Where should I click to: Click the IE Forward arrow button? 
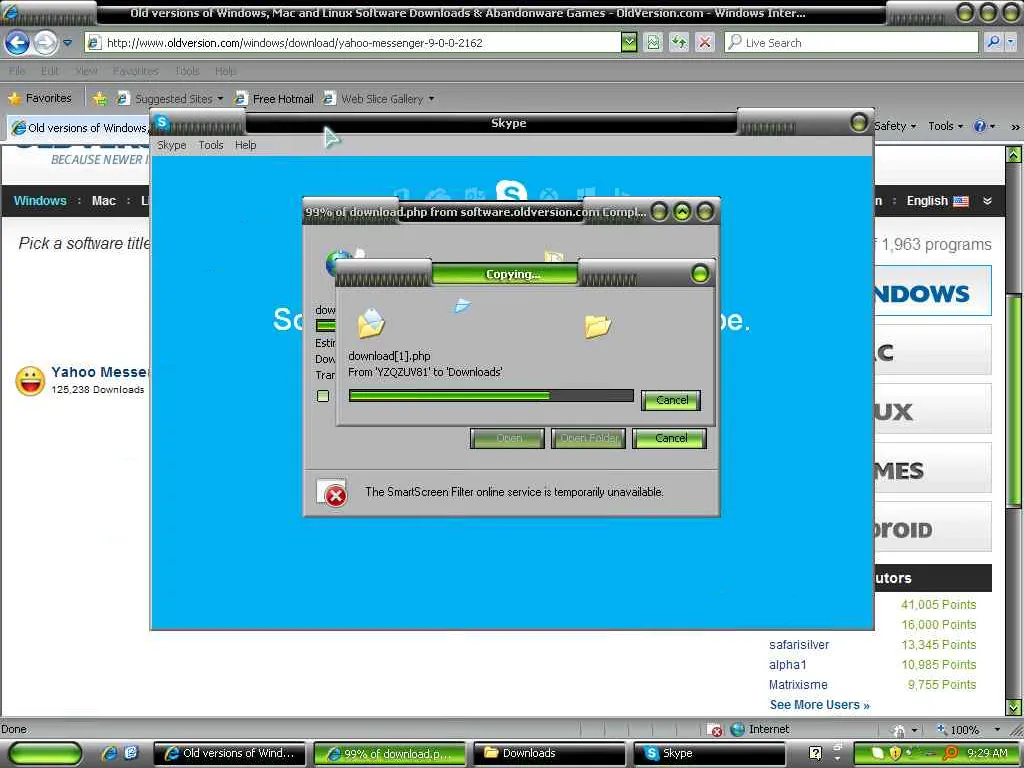[45, 43]
